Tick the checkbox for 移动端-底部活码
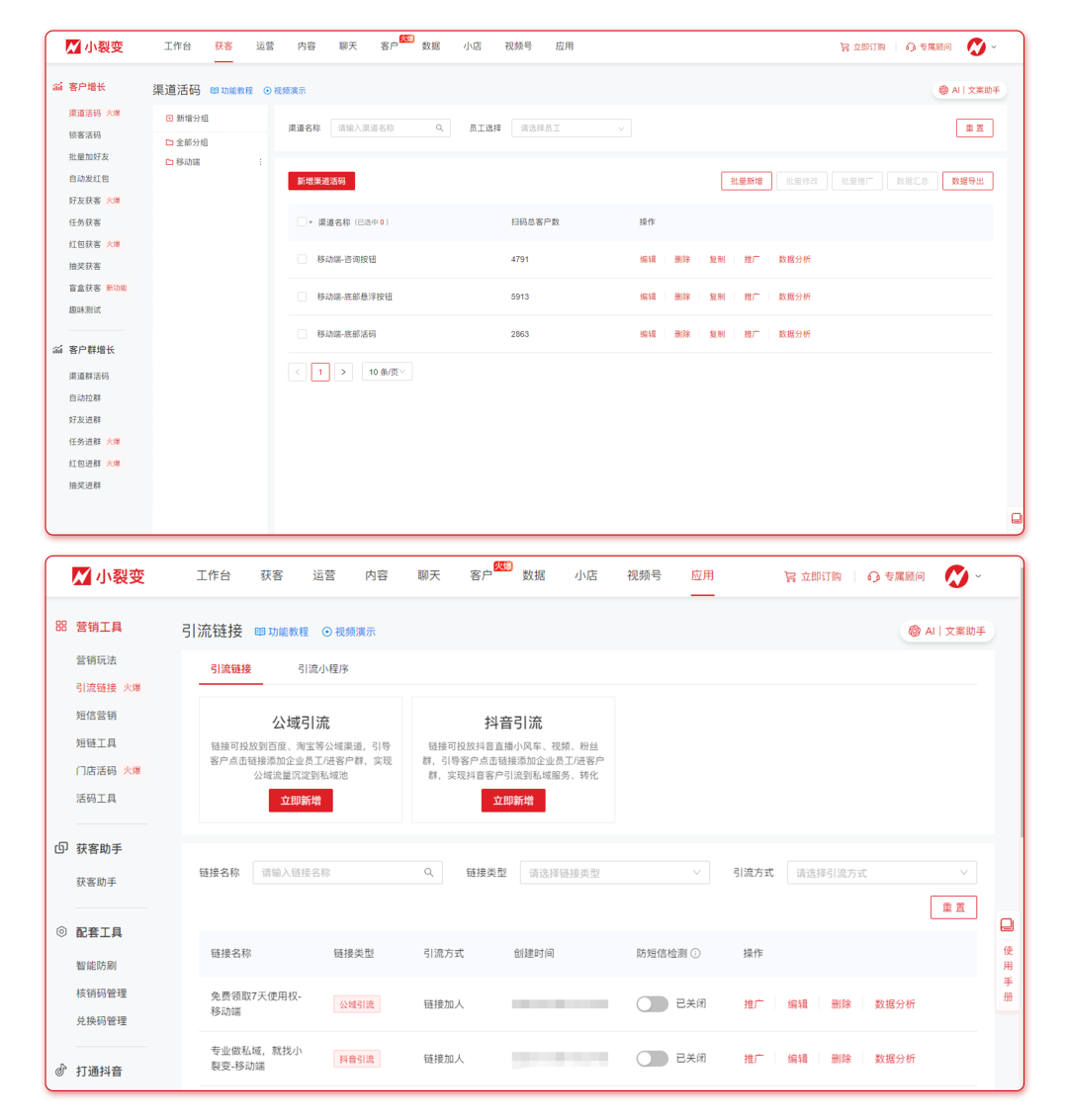 (302, 334)
